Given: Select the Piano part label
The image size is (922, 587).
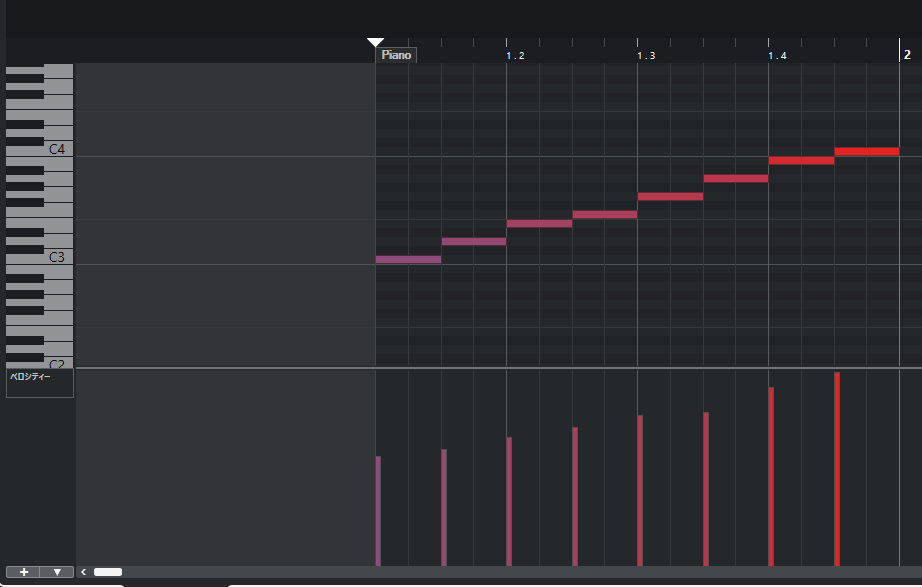Looking at the screenshot, I should [396, 55].
